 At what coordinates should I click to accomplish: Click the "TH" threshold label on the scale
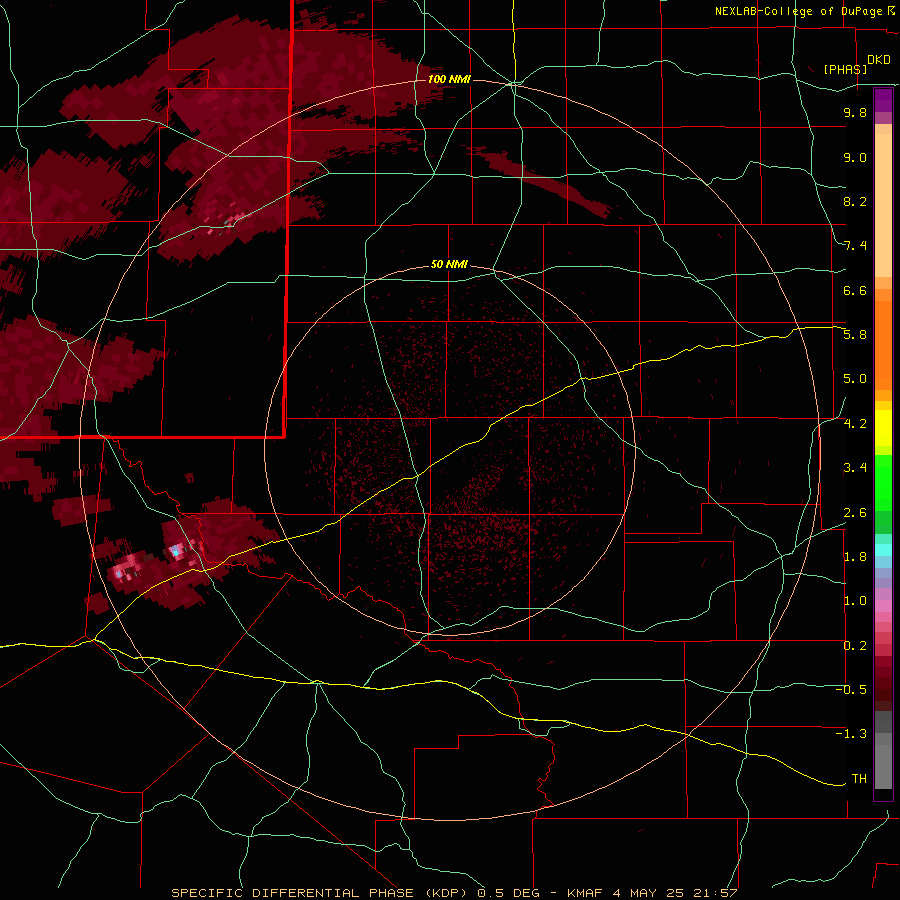tap(859, 779)
